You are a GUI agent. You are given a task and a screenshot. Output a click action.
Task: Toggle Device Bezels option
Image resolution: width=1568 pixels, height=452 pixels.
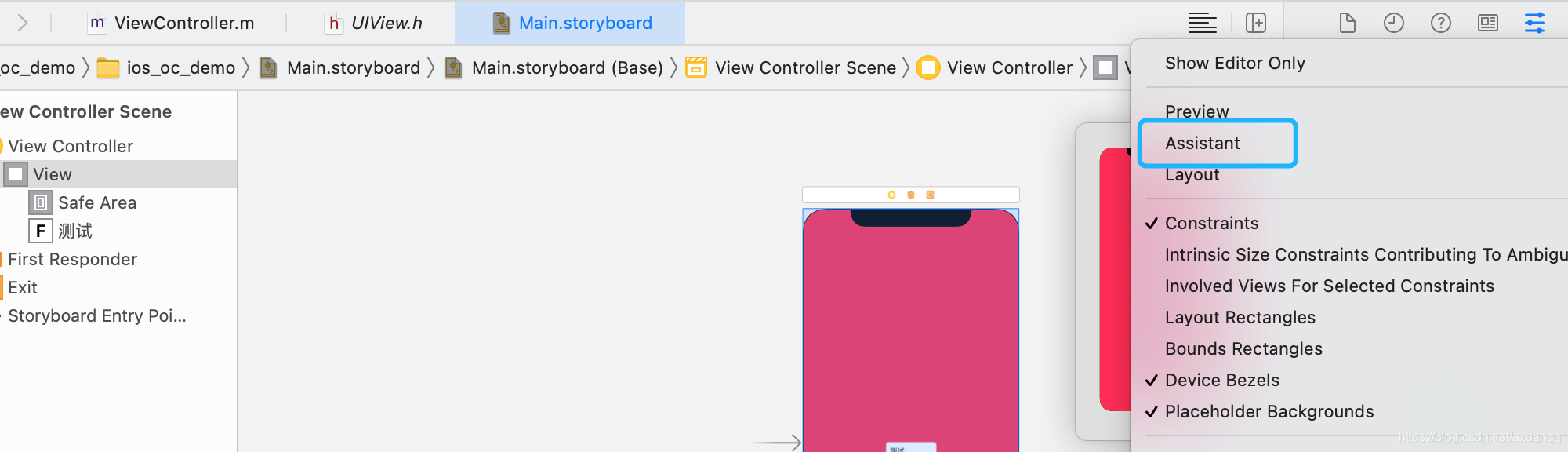pos(1221,381)
